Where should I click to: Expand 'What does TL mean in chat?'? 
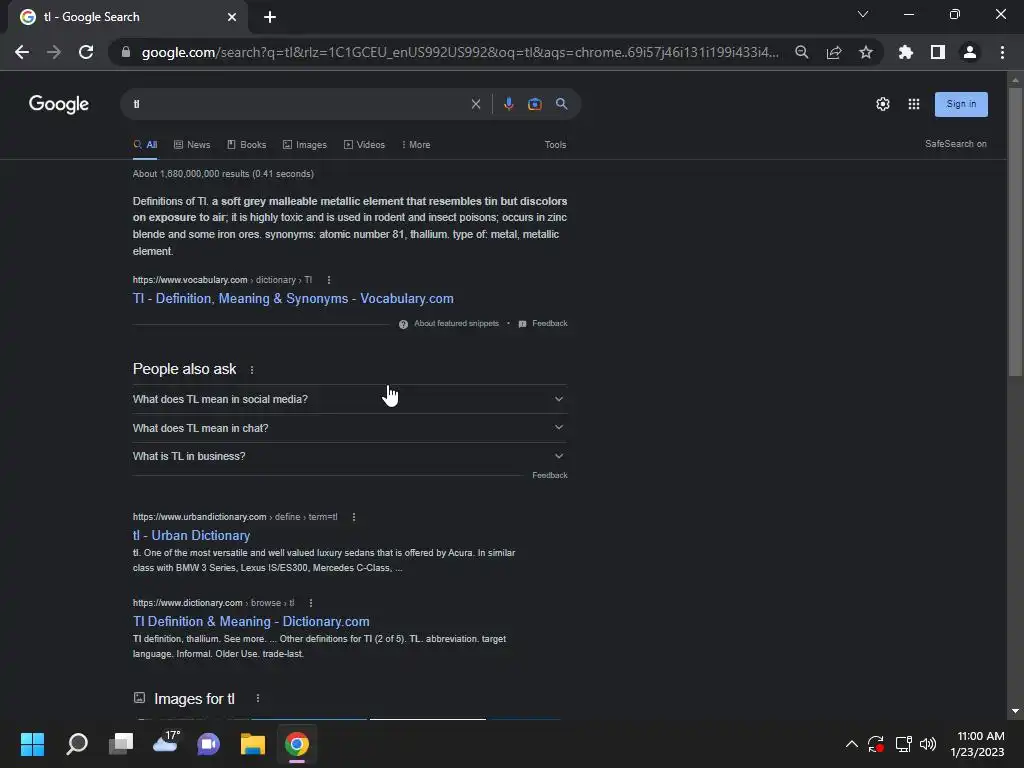[x=349, y=428]
